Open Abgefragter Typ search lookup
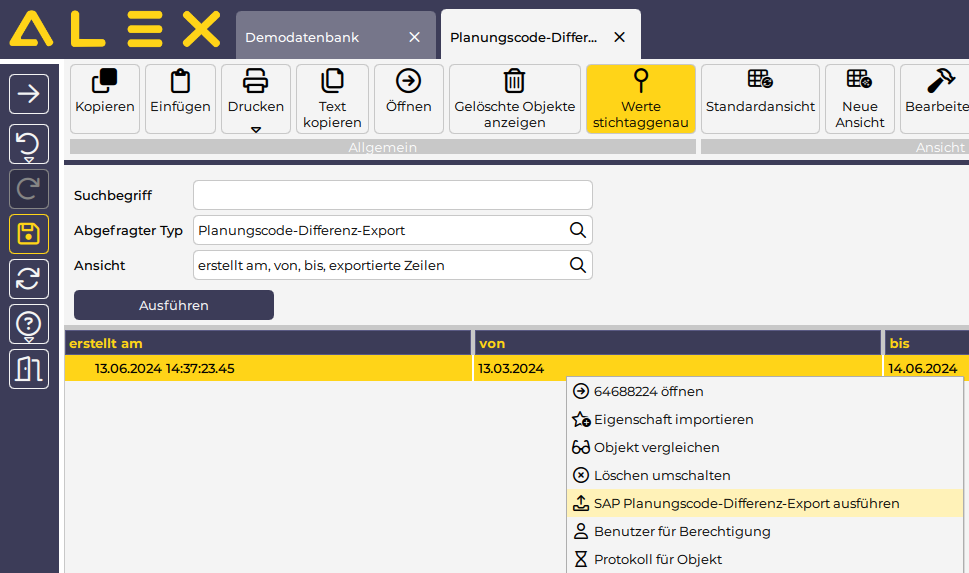 click(x=577, y=230)
